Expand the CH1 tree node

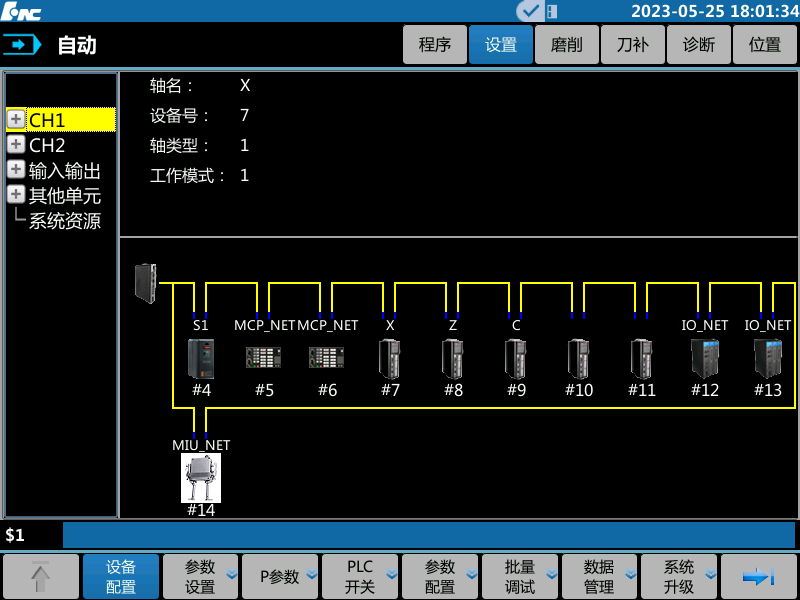point(16,120)
